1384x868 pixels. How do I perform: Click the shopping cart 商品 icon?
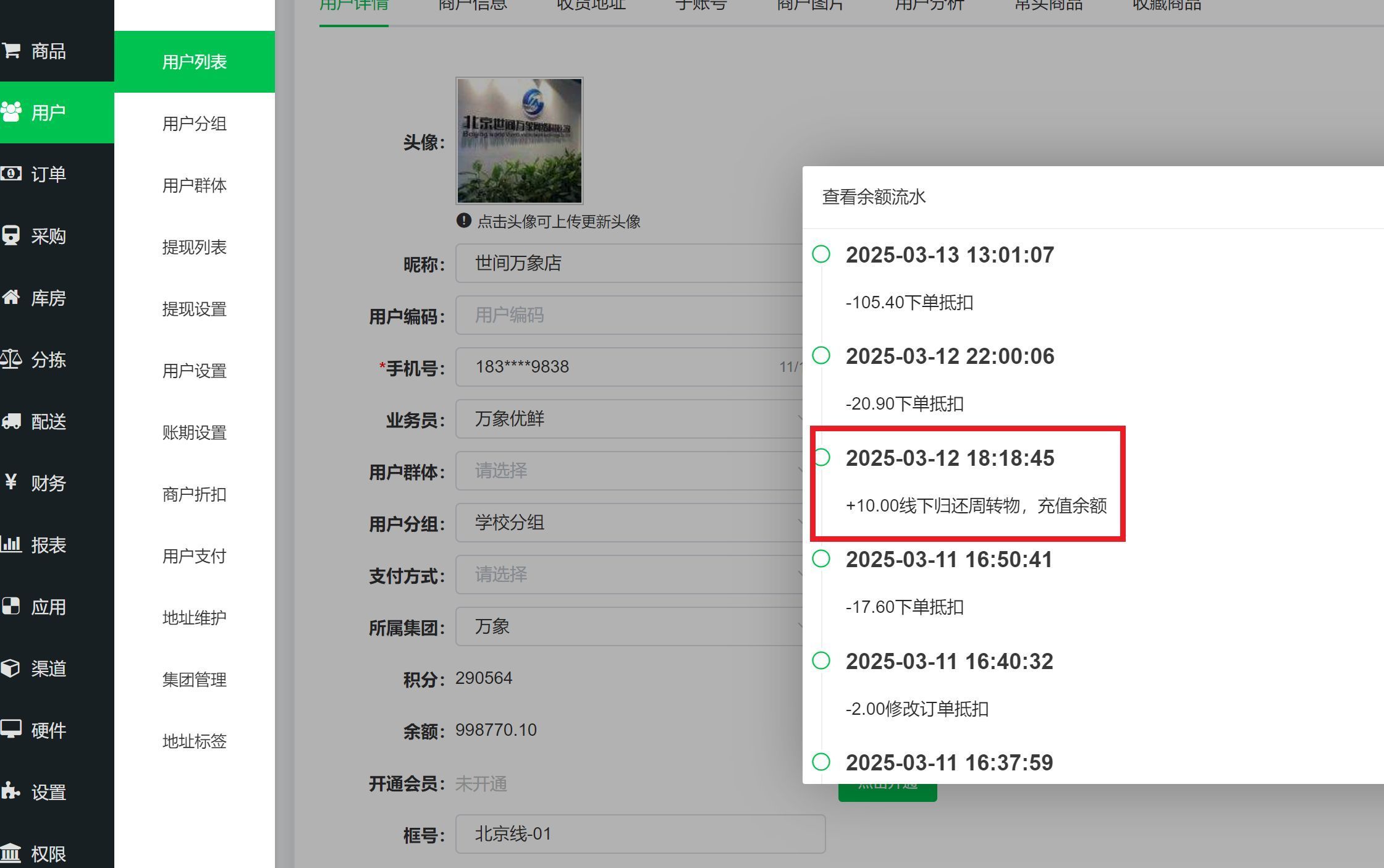tap(12, 51)
